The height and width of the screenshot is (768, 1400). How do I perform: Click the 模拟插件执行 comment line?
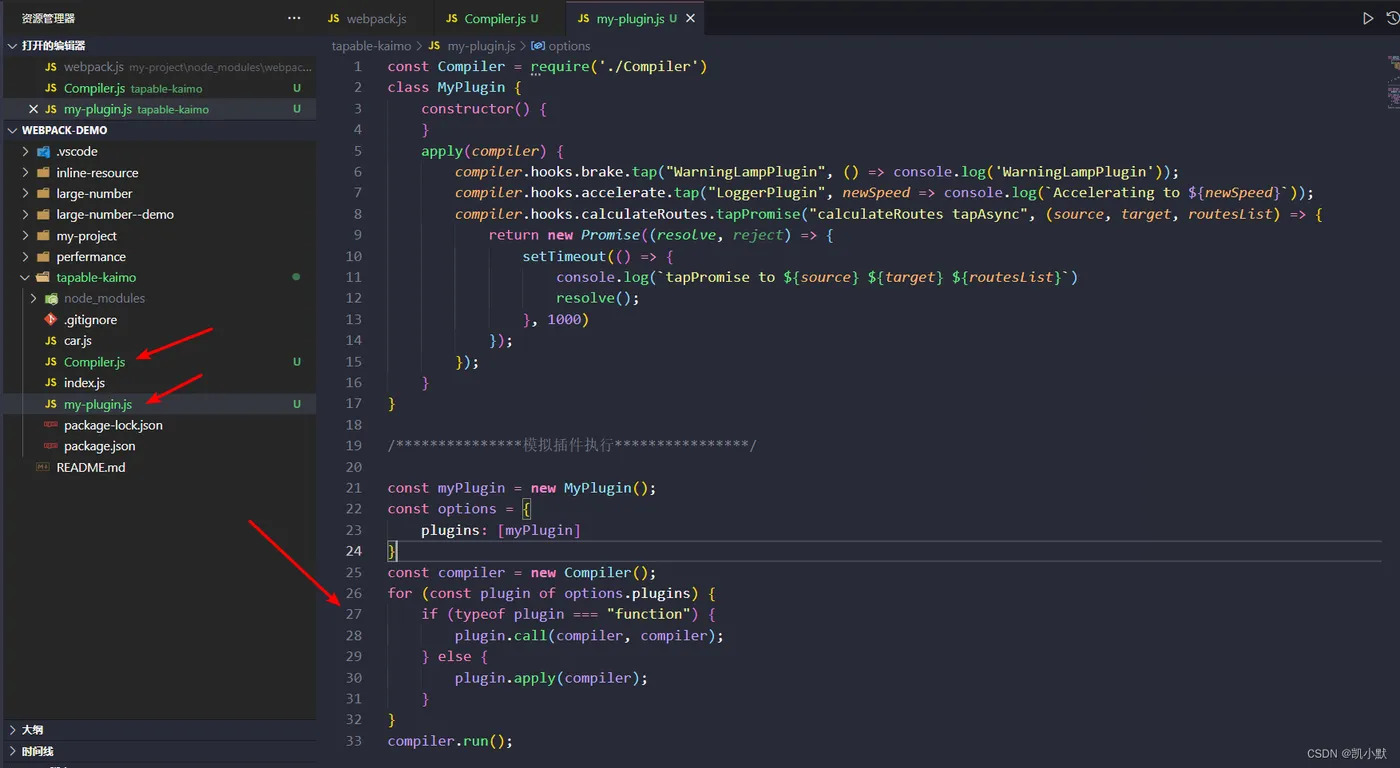pyautogui.click(x=572, y=445)
